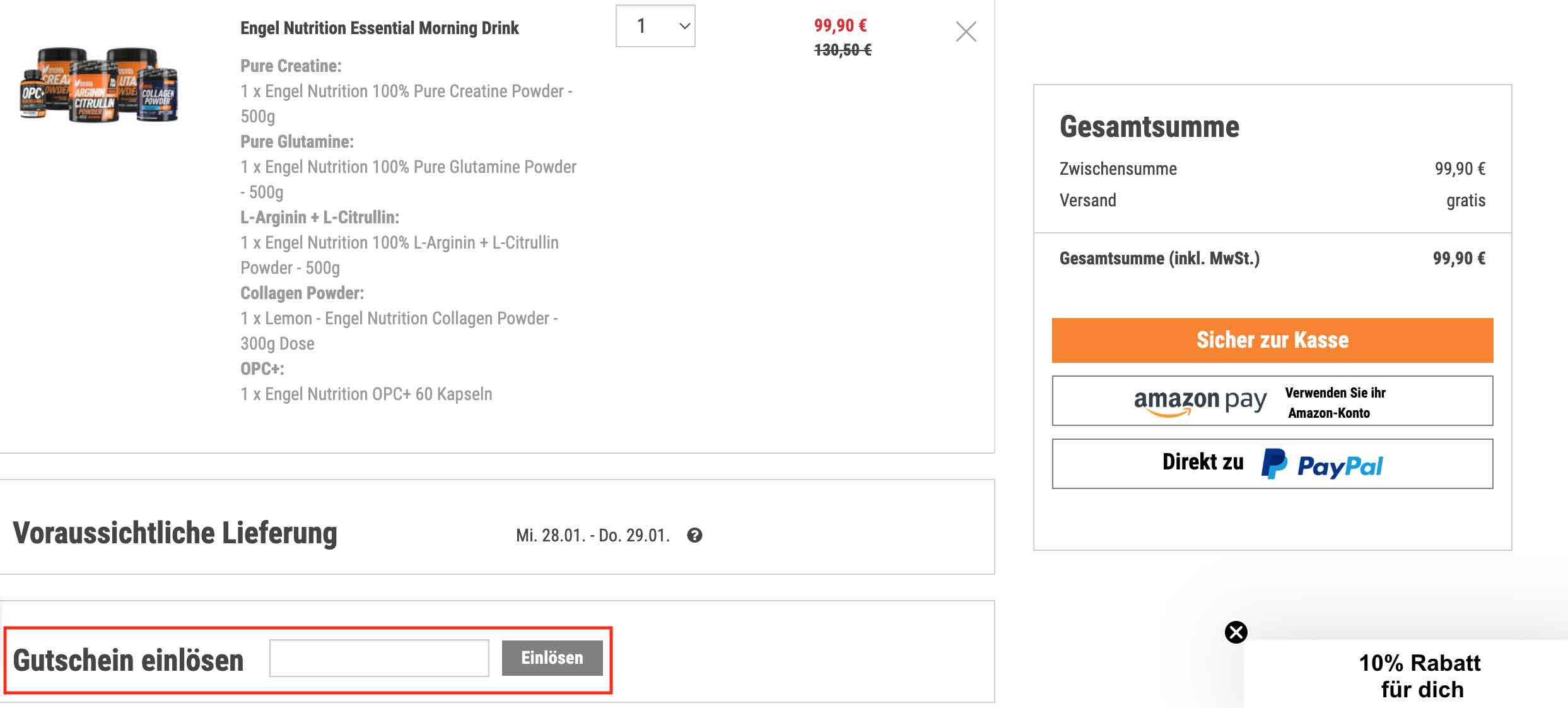Select the Pure Creatine: component label
Image resolution: width=1568 pixels, height=708 pixels.
[291, 66]
